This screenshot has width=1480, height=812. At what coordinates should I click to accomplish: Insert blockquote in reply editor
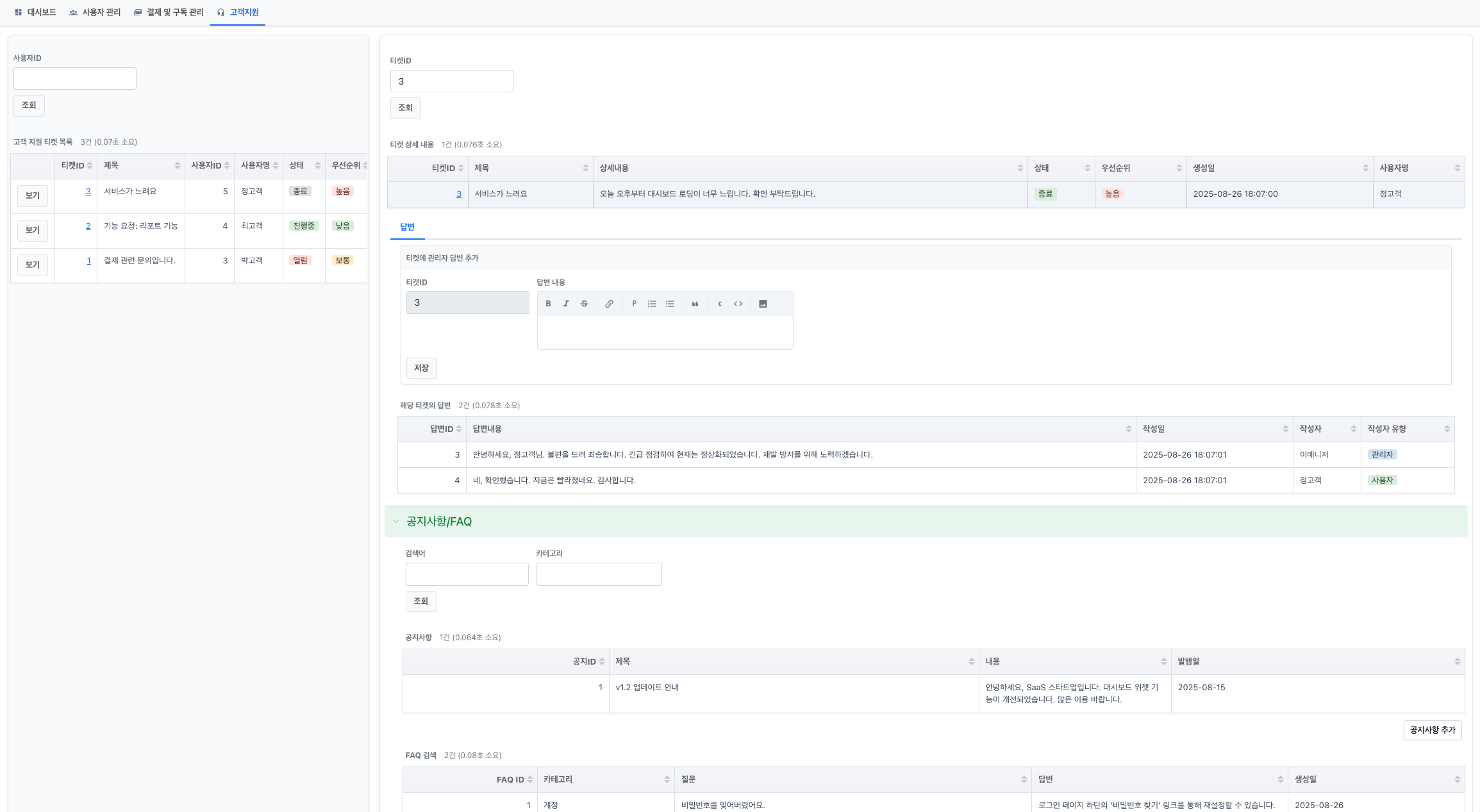pos(695,304)
